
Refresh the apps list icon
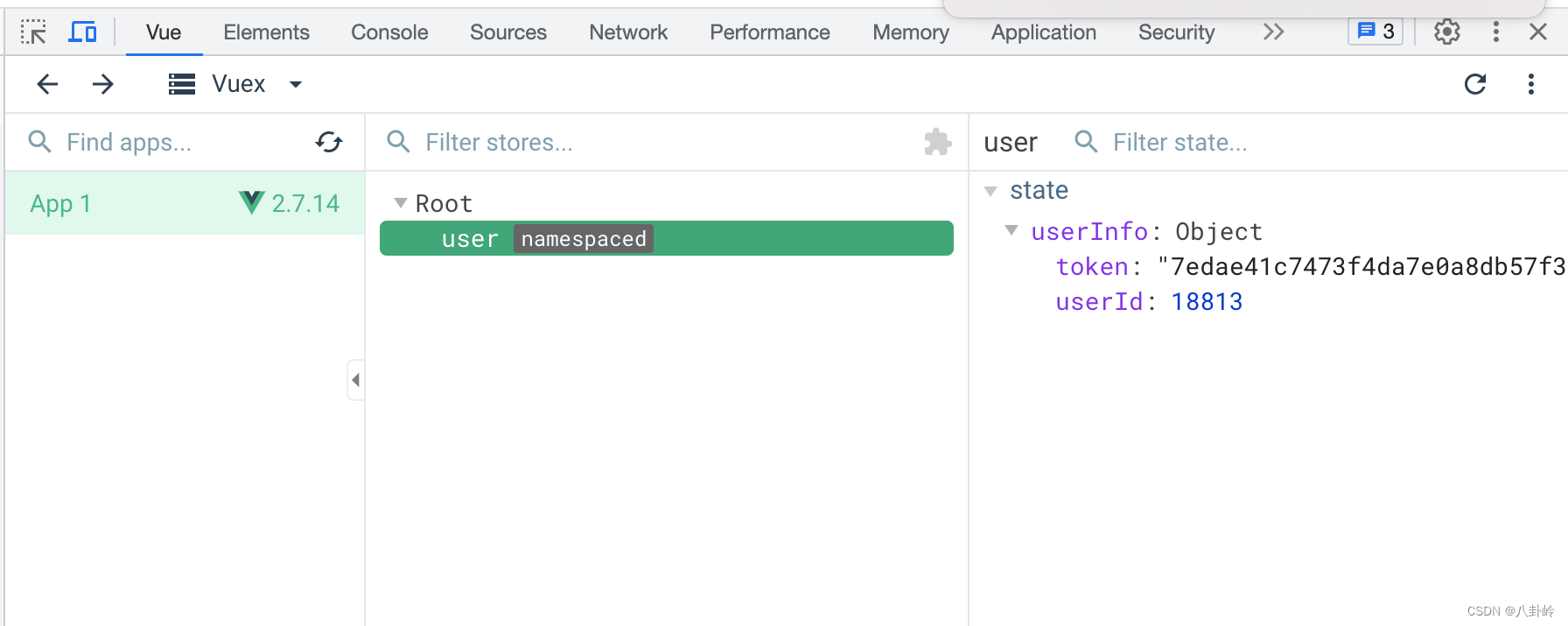[329, 142]
